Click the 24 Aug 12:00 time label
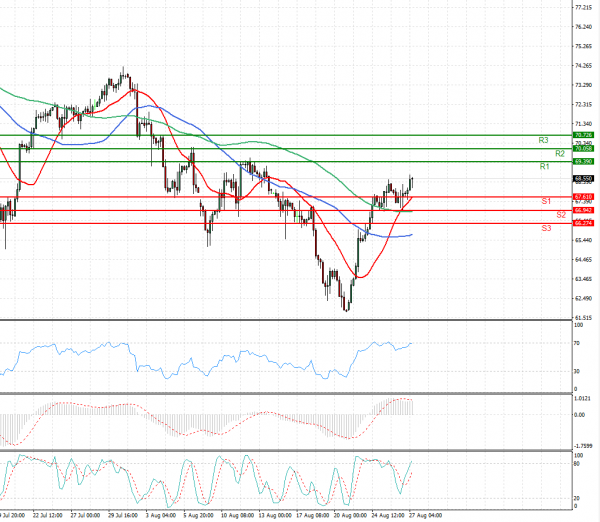Image resolution: width=600 pixels, height=522 pixels. 386,516
